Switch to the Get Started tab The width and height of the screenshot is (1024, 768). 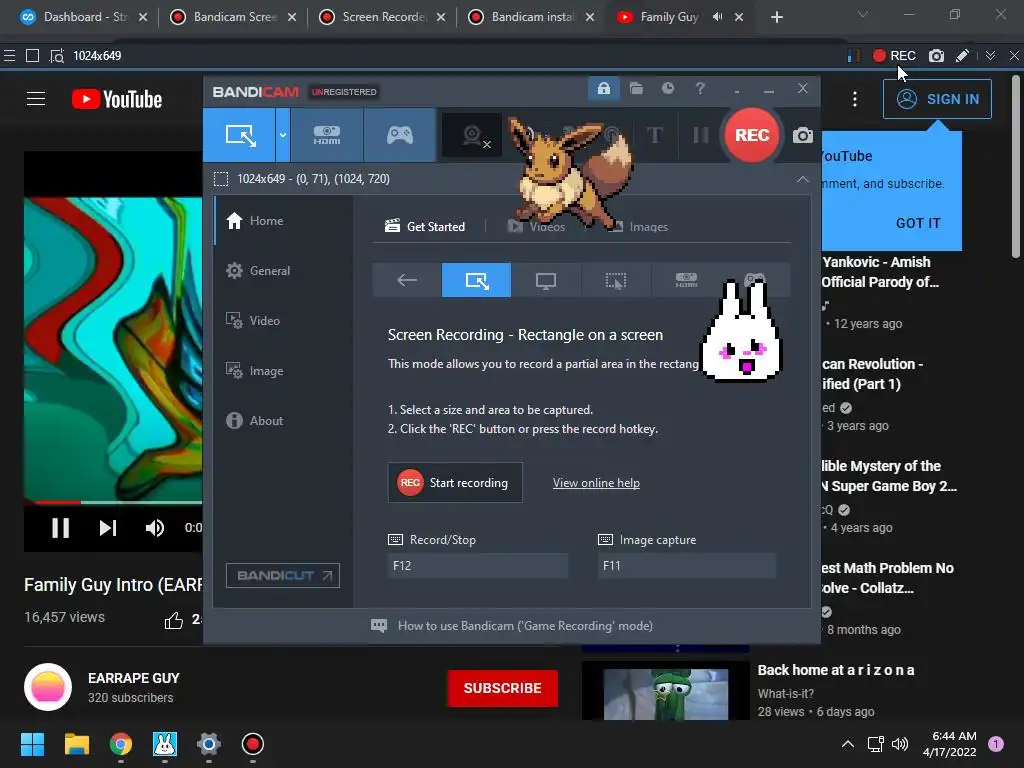(x=425, y=227)
